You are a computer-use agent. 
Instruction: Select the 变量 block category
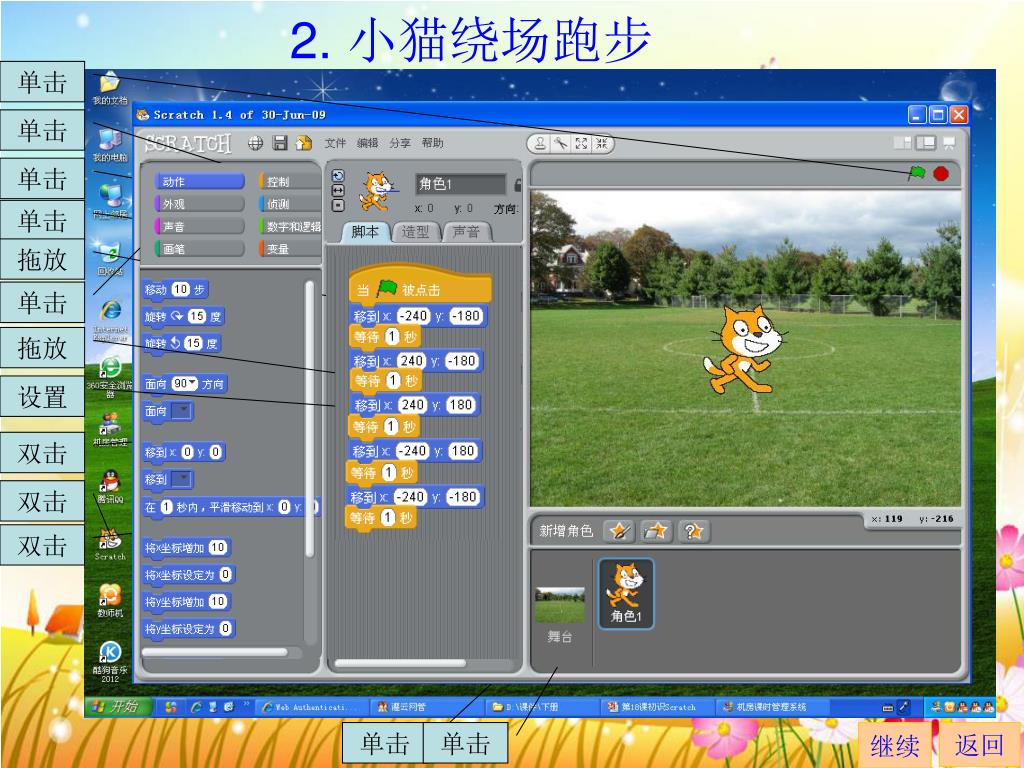[x=290, y=249]
